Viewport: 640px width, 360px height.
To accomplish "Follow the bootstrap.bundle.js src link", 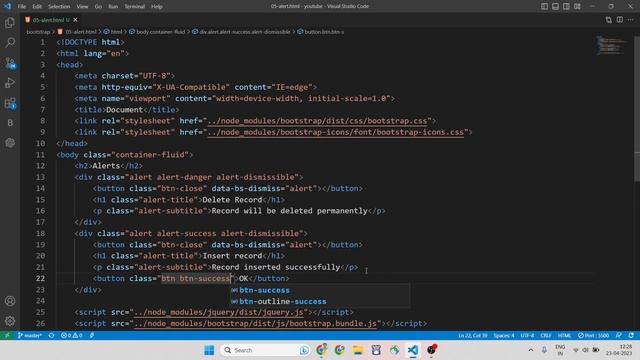I will [255, 324].
